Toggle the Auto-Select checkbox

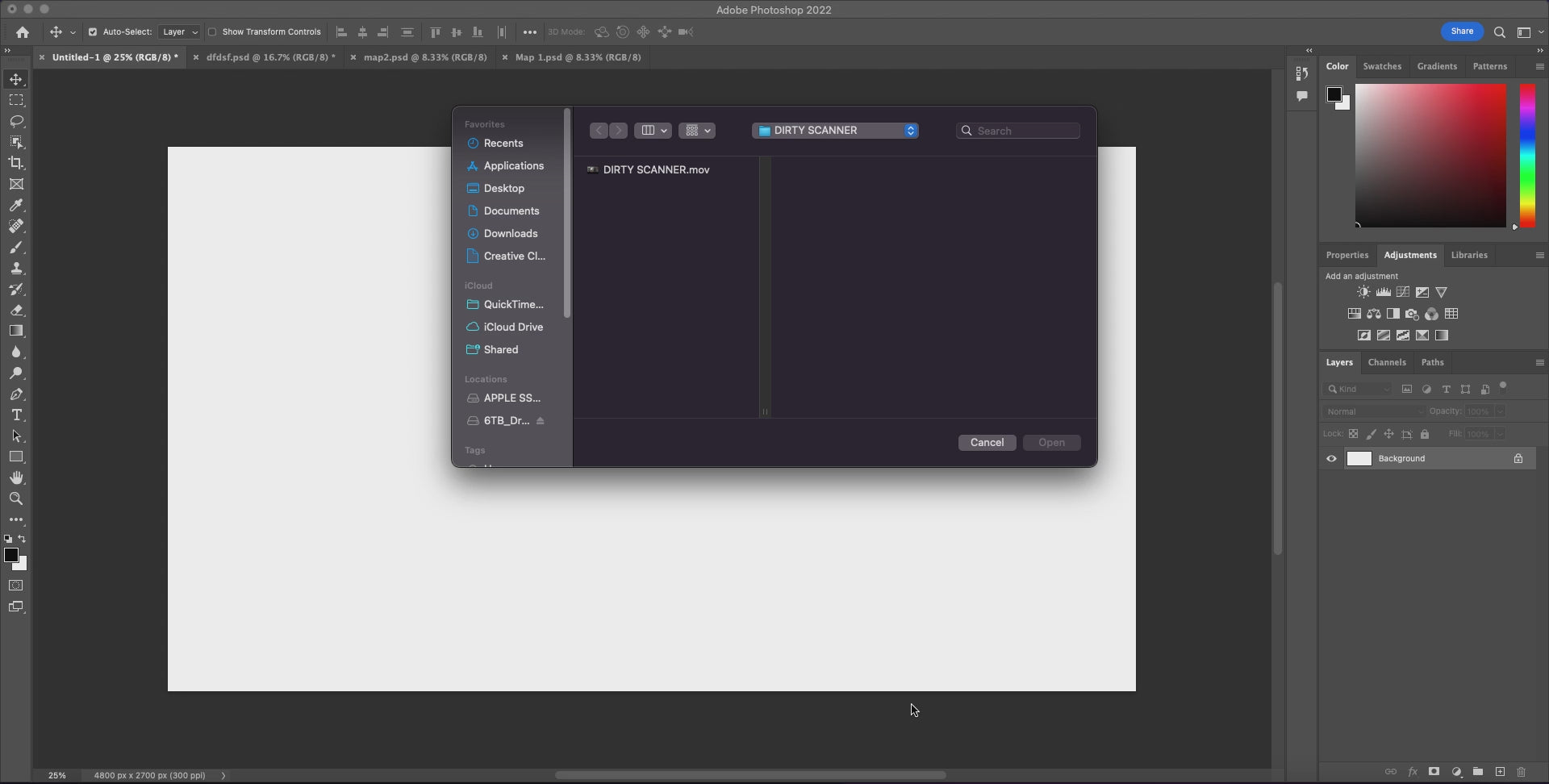tap(93, 32)
